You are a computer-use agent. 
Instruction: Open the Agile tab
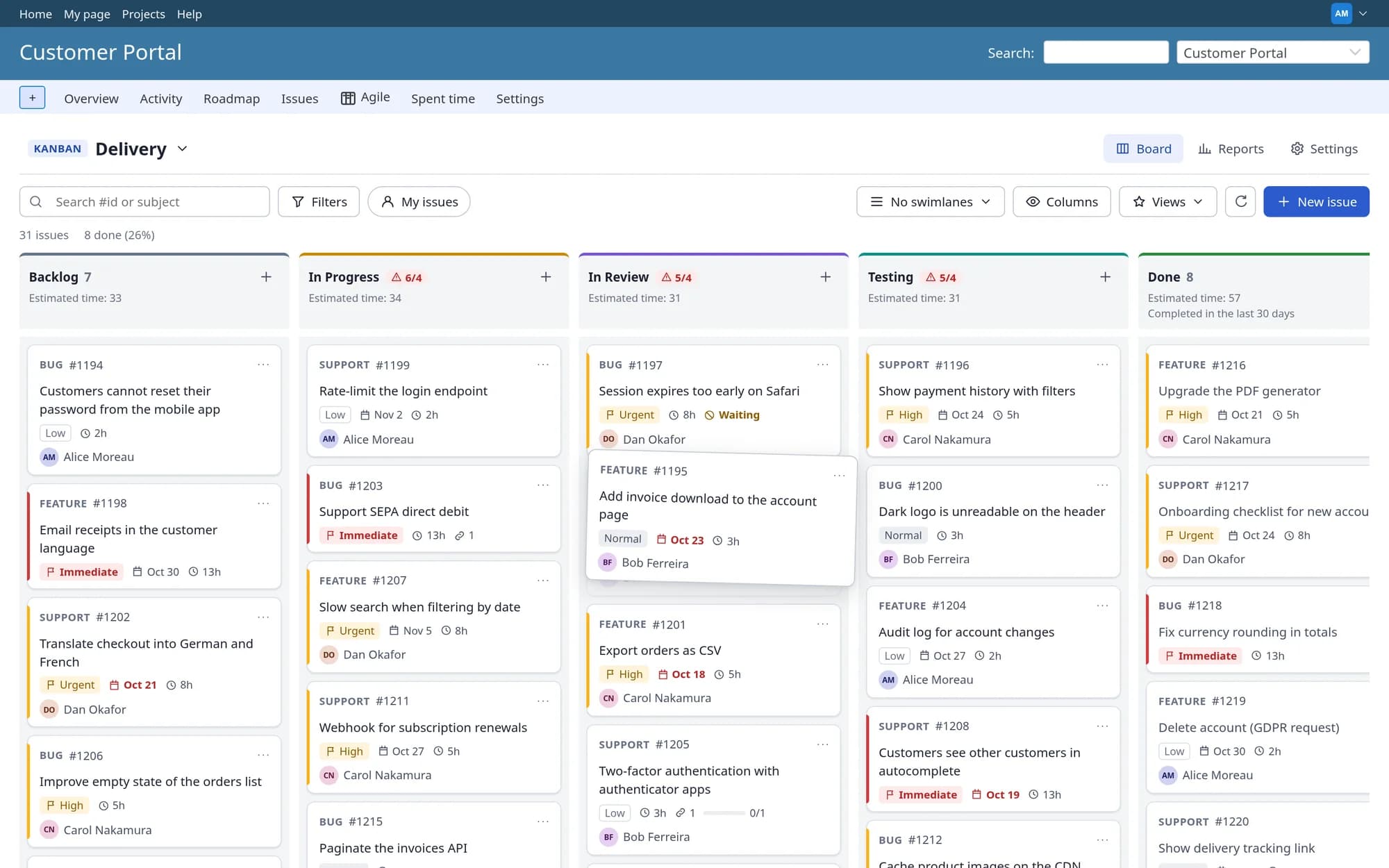pyautogui.click(x=365, y=98)
